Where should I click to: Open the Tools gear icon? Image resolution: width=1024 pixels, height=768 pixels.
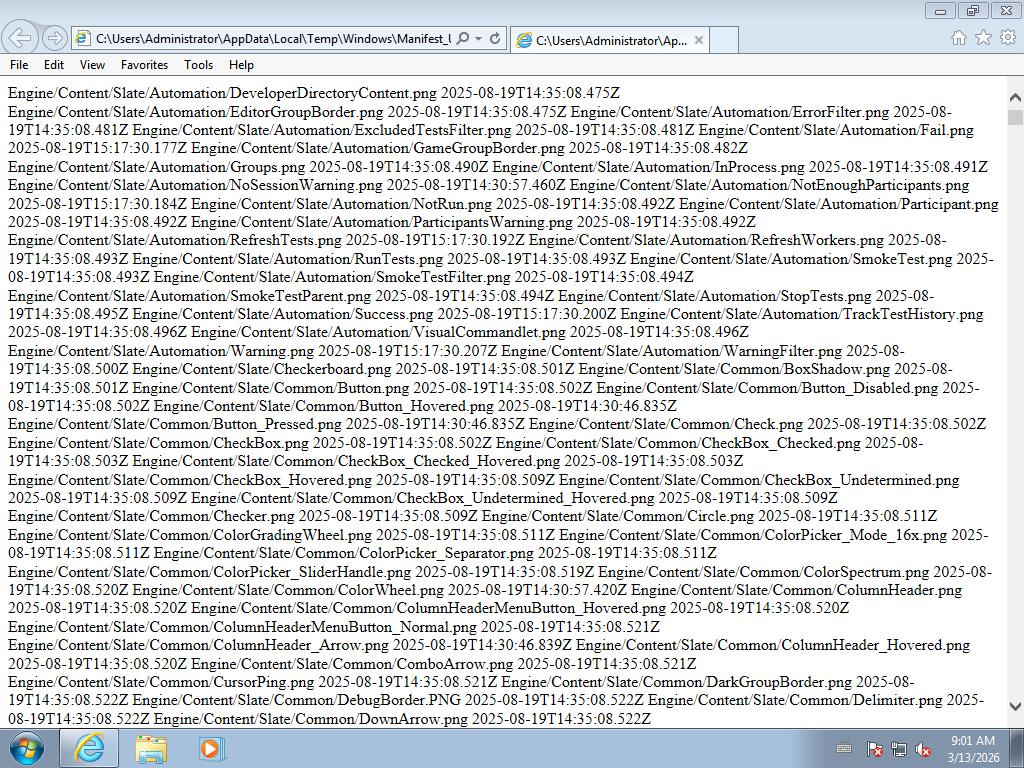point(1007,38)
